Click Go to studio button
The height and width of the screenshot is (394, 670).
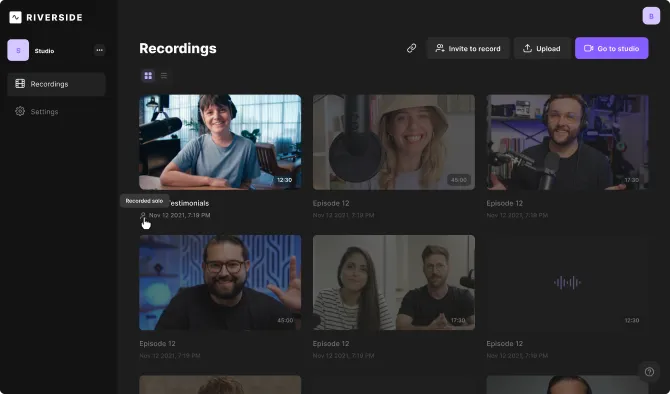611,48
